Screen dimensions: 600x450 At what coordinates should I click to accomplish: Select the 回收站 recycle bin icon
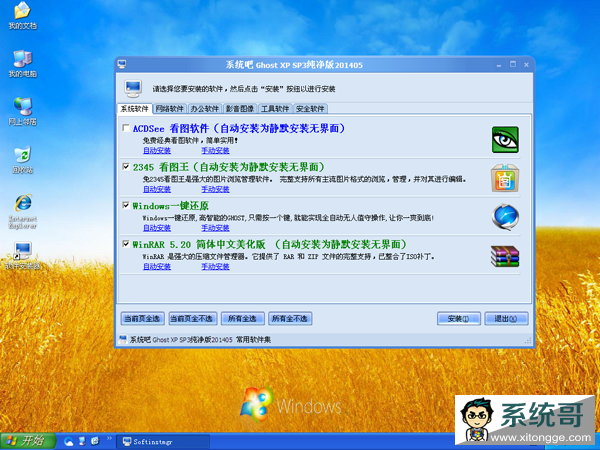point(22,160)
